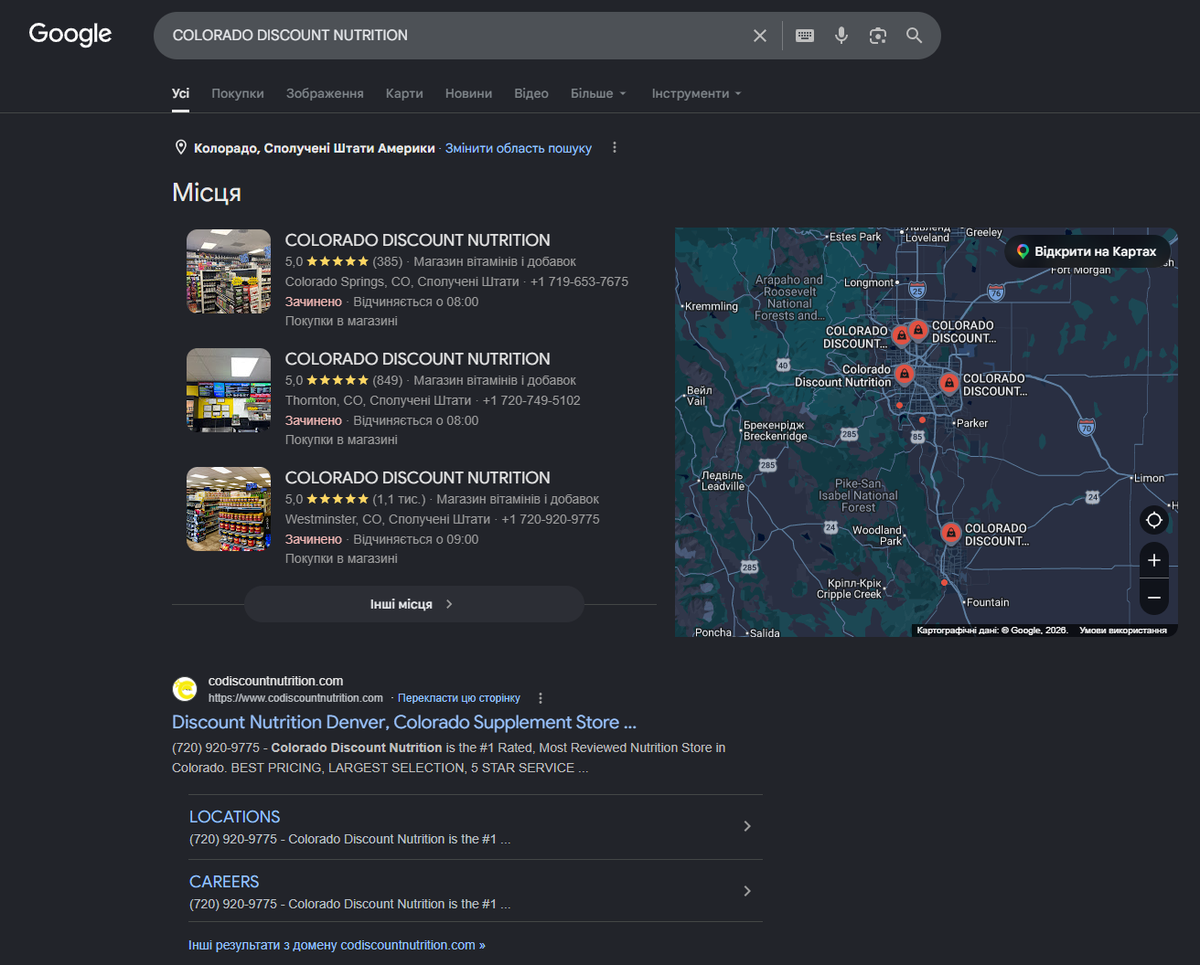The width and height of the screenshot is (1200, 965).
Task: Open Colorado Springs store photo thumbnail
Action: pyautogui.click(x=229, y=272)
